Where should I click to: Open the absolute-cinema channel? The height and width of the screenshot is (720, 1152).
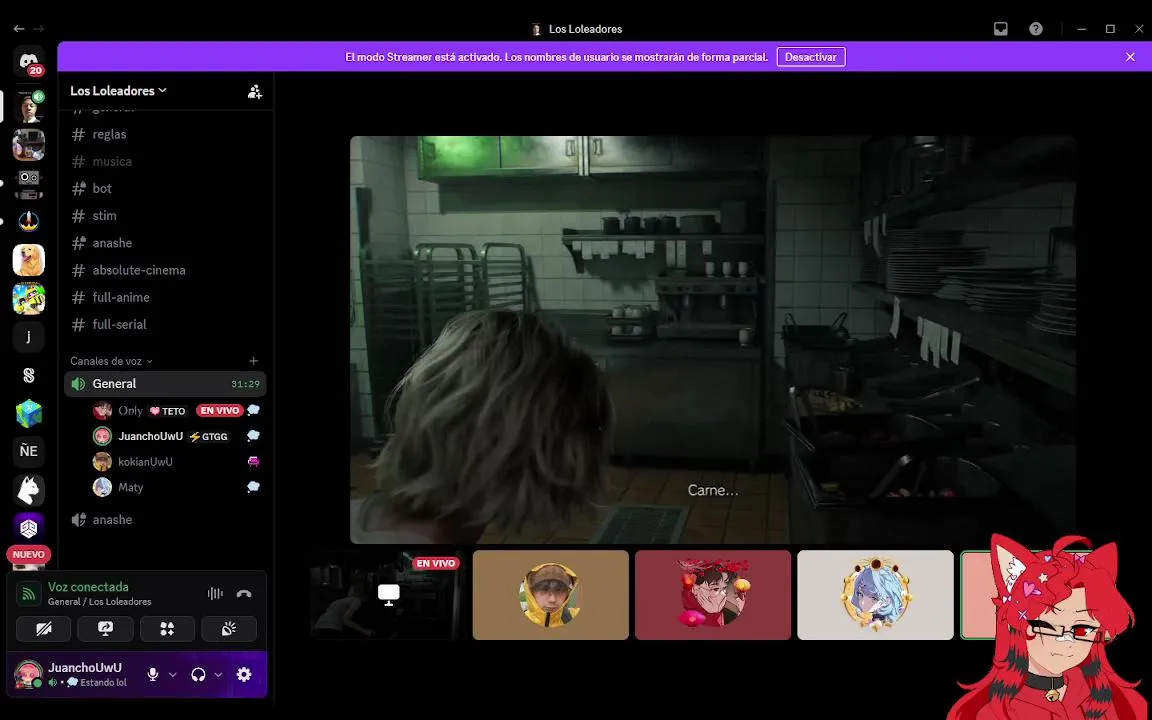(165, 270)
